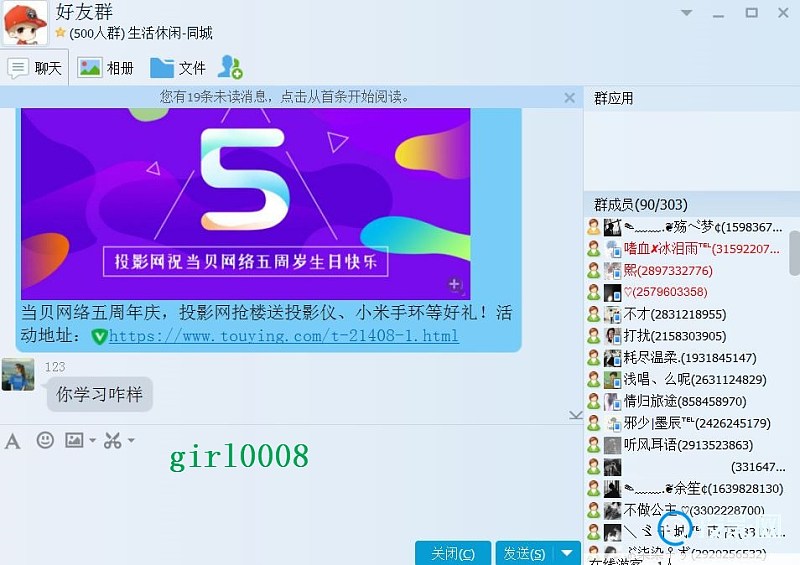Image resolution: width=800 pixels, height=565 pixels.
Task: Open the emoji smiley picker
Action: pos(45,440)
